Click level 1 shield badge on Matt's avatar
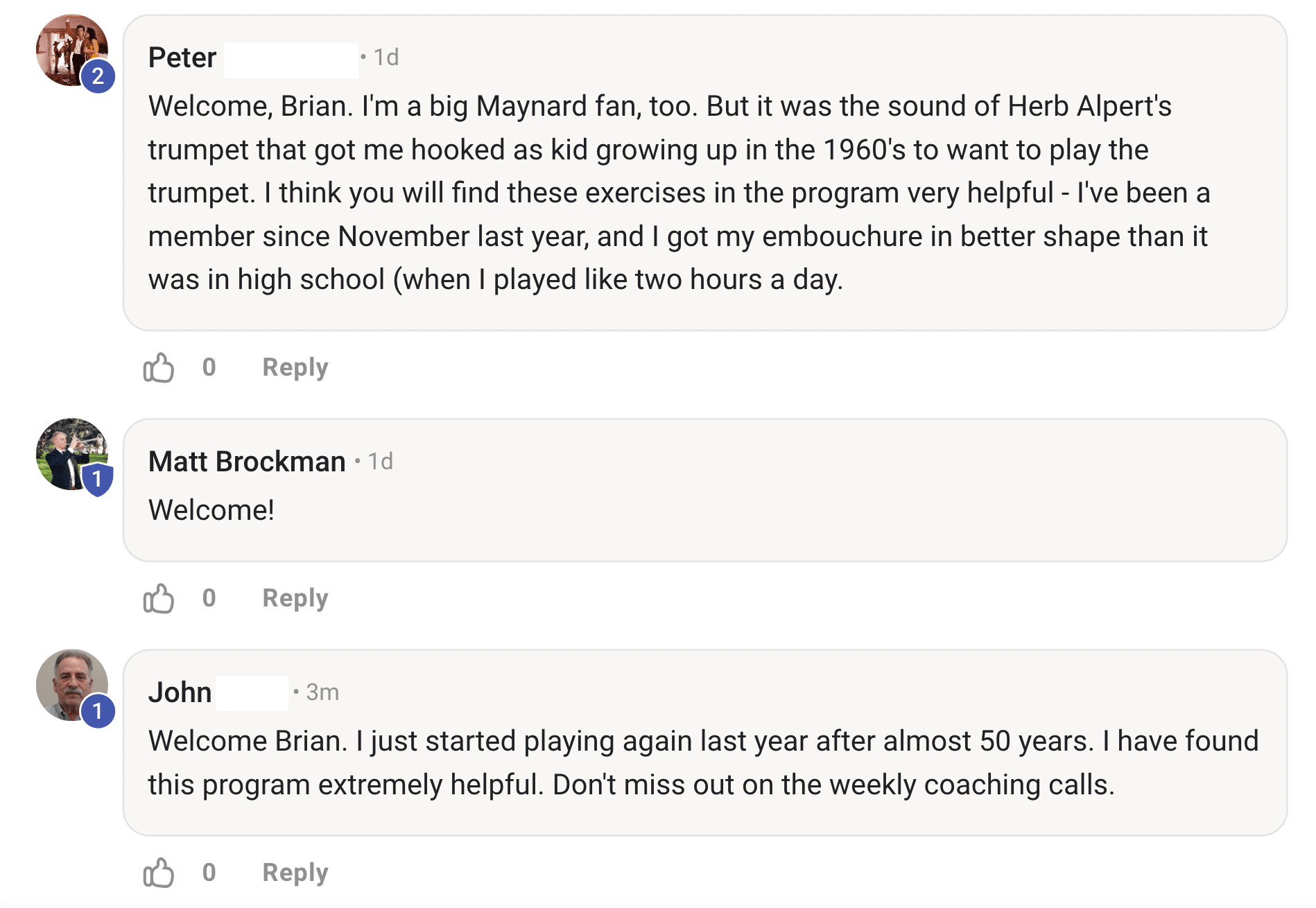 (x=98, y=479)
